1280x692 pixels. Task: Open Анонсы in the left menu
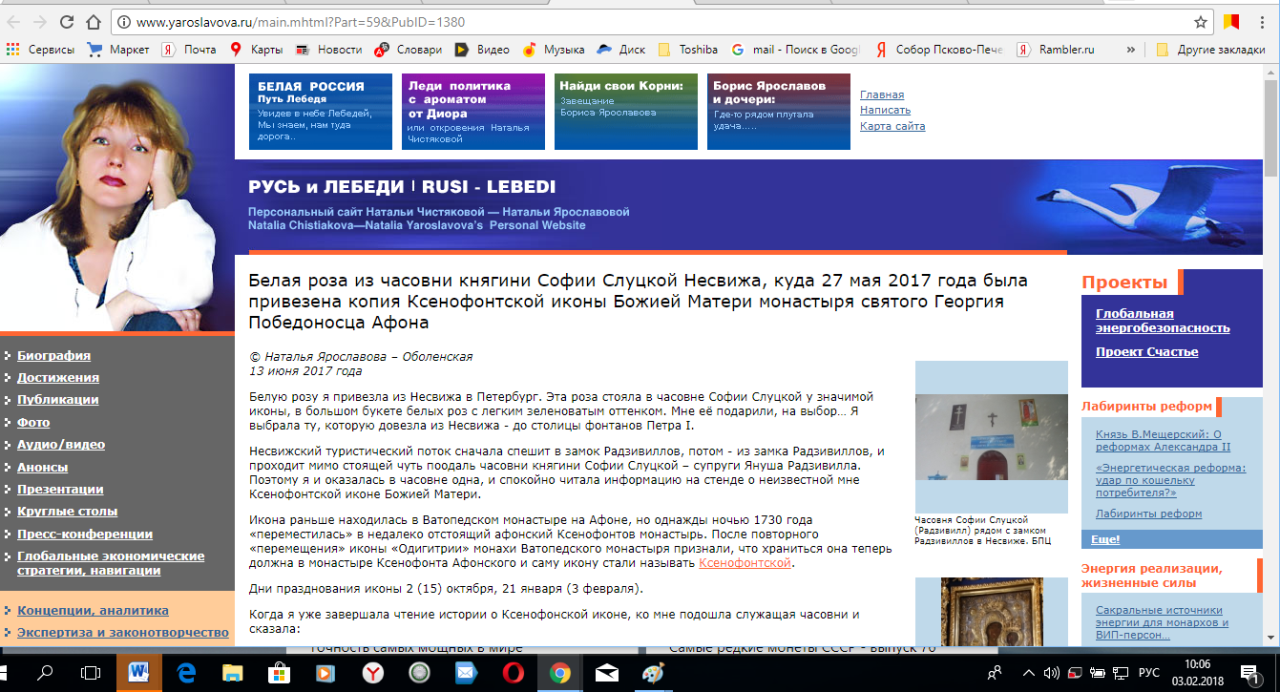pos(42,467)
